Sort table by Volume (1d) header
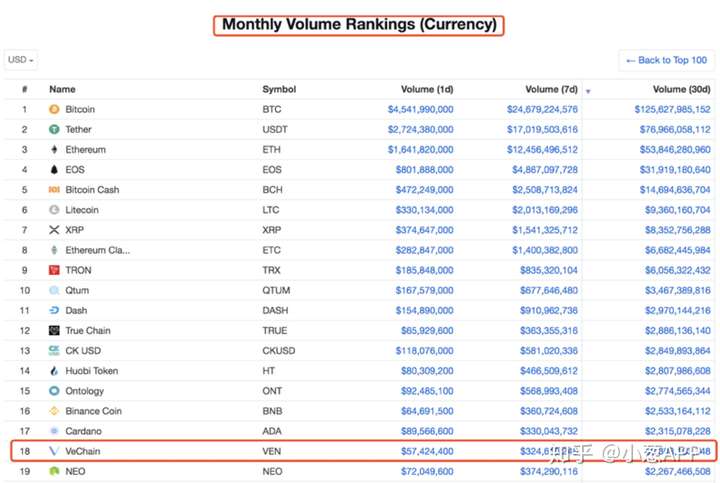Viewport: 720px width, 483px height. point(427,89)
